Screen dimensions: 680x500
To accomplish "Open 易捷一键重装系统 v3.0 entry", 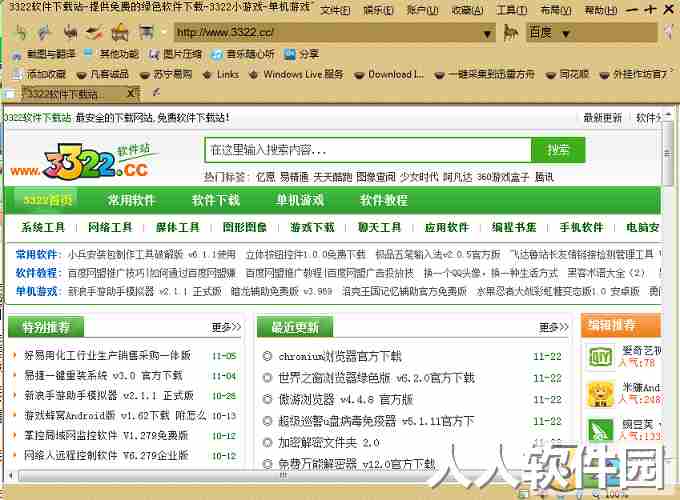I will coord(103,376).
